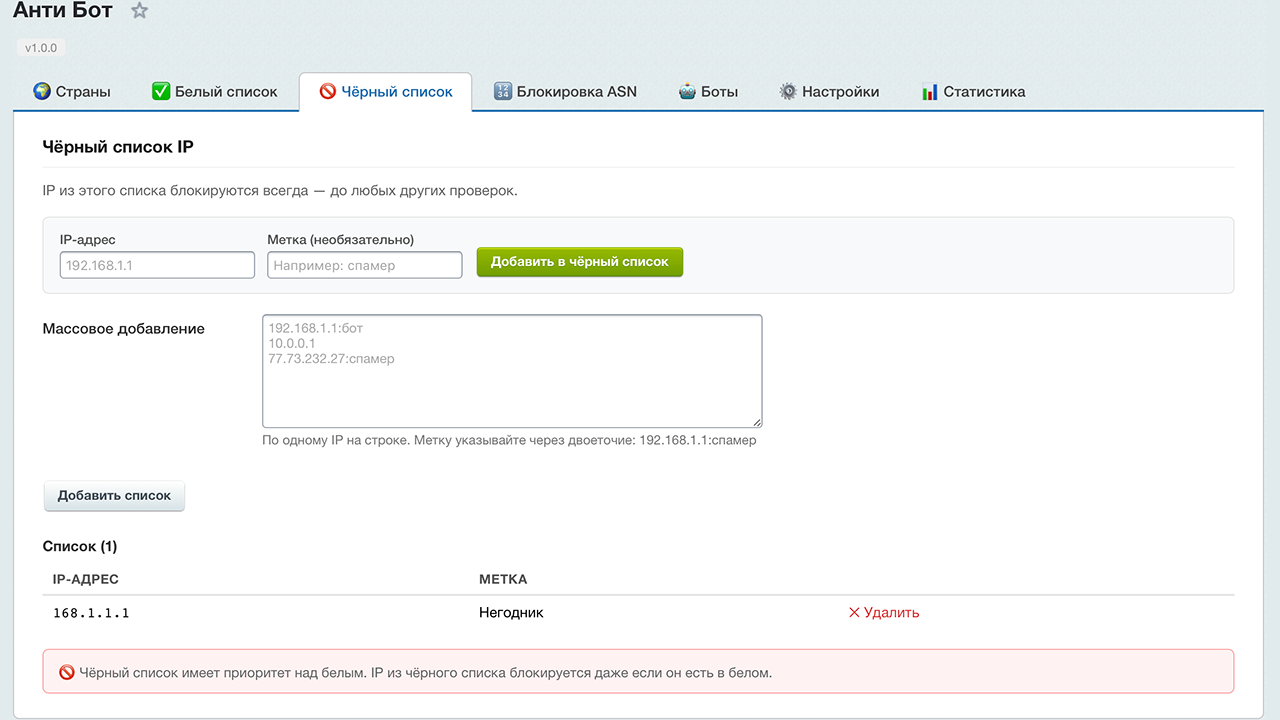The height and width of the screenshot is (720, 1280).
Task: Click the gear icon on Настройки tab
Action: click(x=788, y=91)
